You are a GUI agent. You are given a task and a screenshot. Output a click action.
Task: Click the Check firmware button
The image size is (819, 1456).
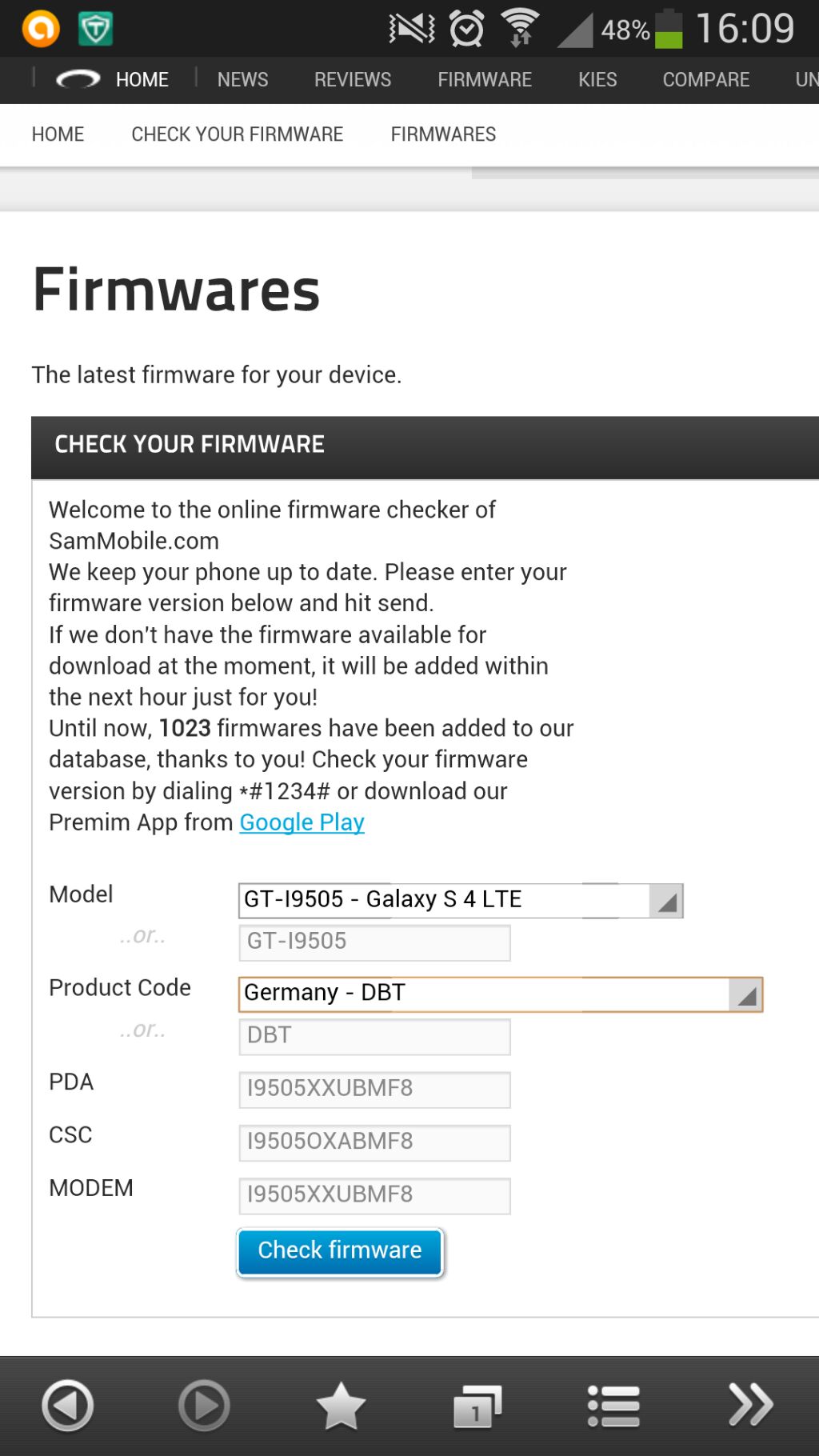[340, 1252]
